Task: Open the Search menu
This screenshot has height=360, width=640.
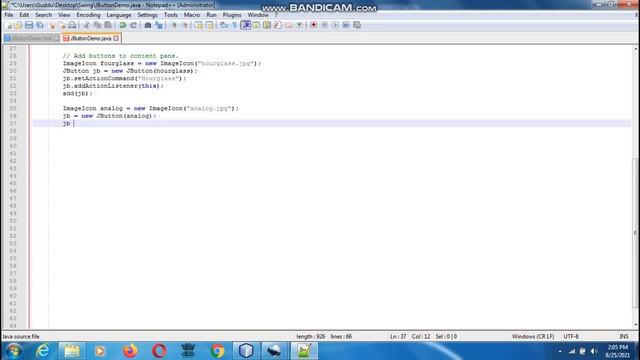Action: coord(43,15)
